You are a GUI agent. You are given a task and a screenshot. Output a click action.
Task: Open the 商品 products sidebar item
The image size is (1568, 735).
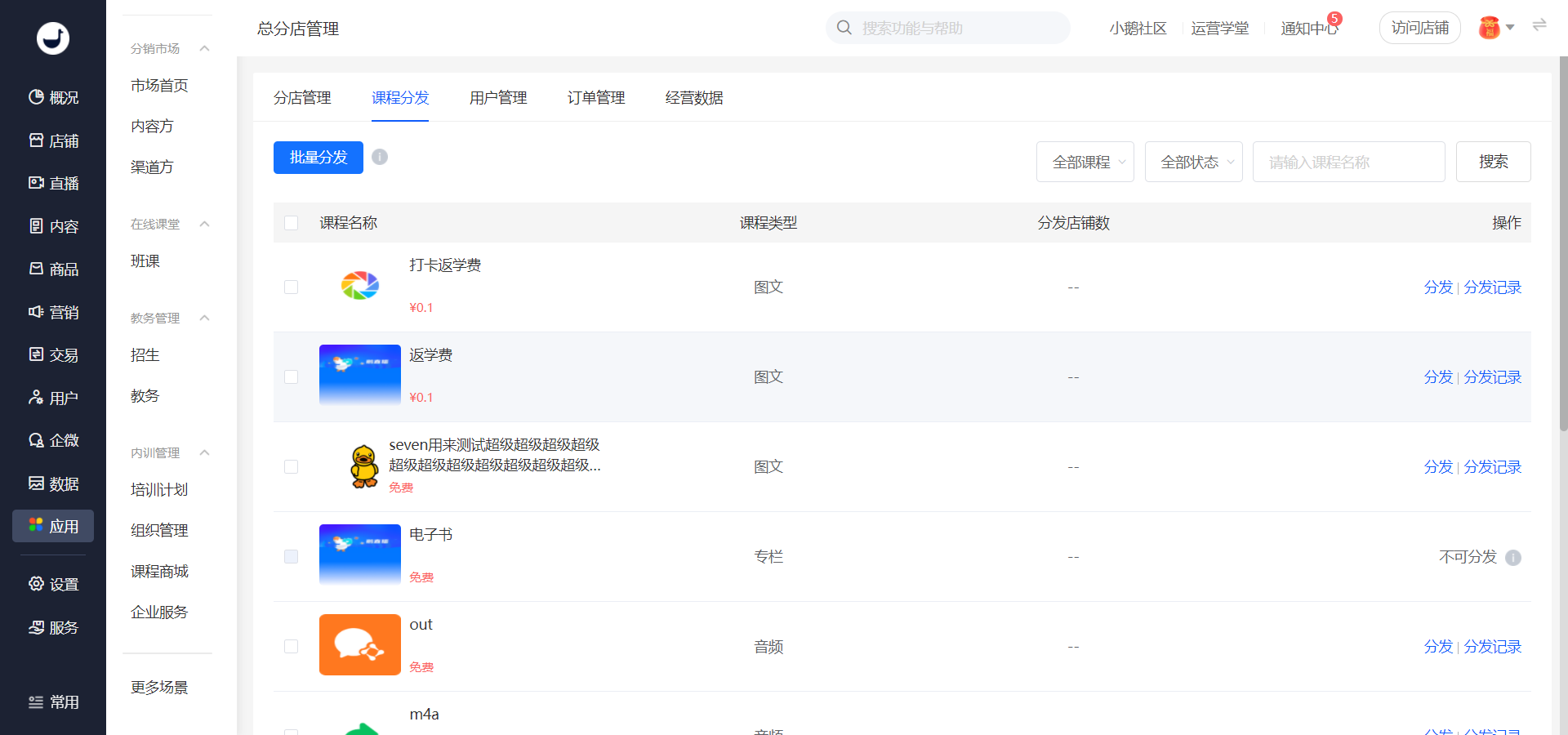53,269
